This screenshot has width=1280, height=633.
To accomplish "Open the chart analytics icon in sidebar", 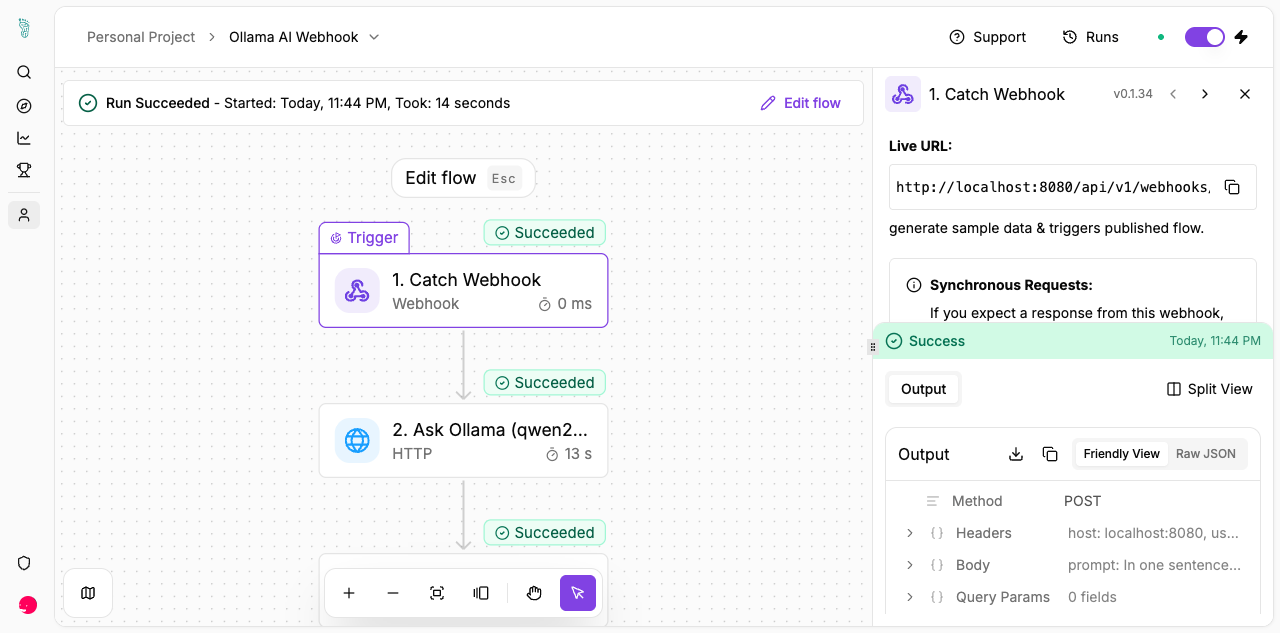I will click(x=24, y=138).
